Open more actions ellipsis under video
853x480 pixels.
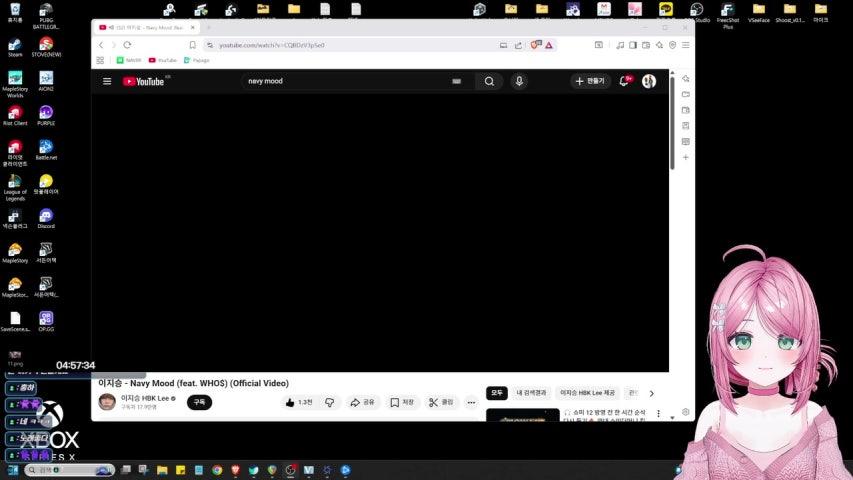click(x=471, y=402)
